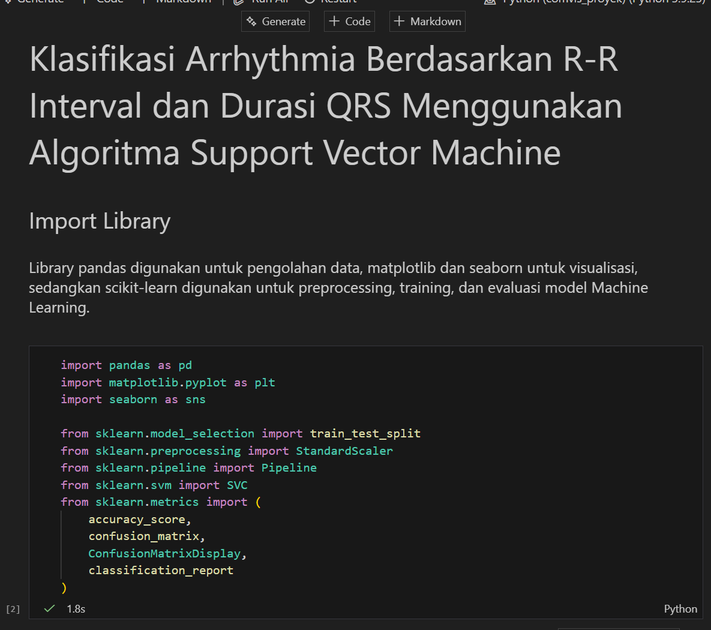
Task: Click the sklearn.svm import SVC line
Action: click(x=154, y=485)
